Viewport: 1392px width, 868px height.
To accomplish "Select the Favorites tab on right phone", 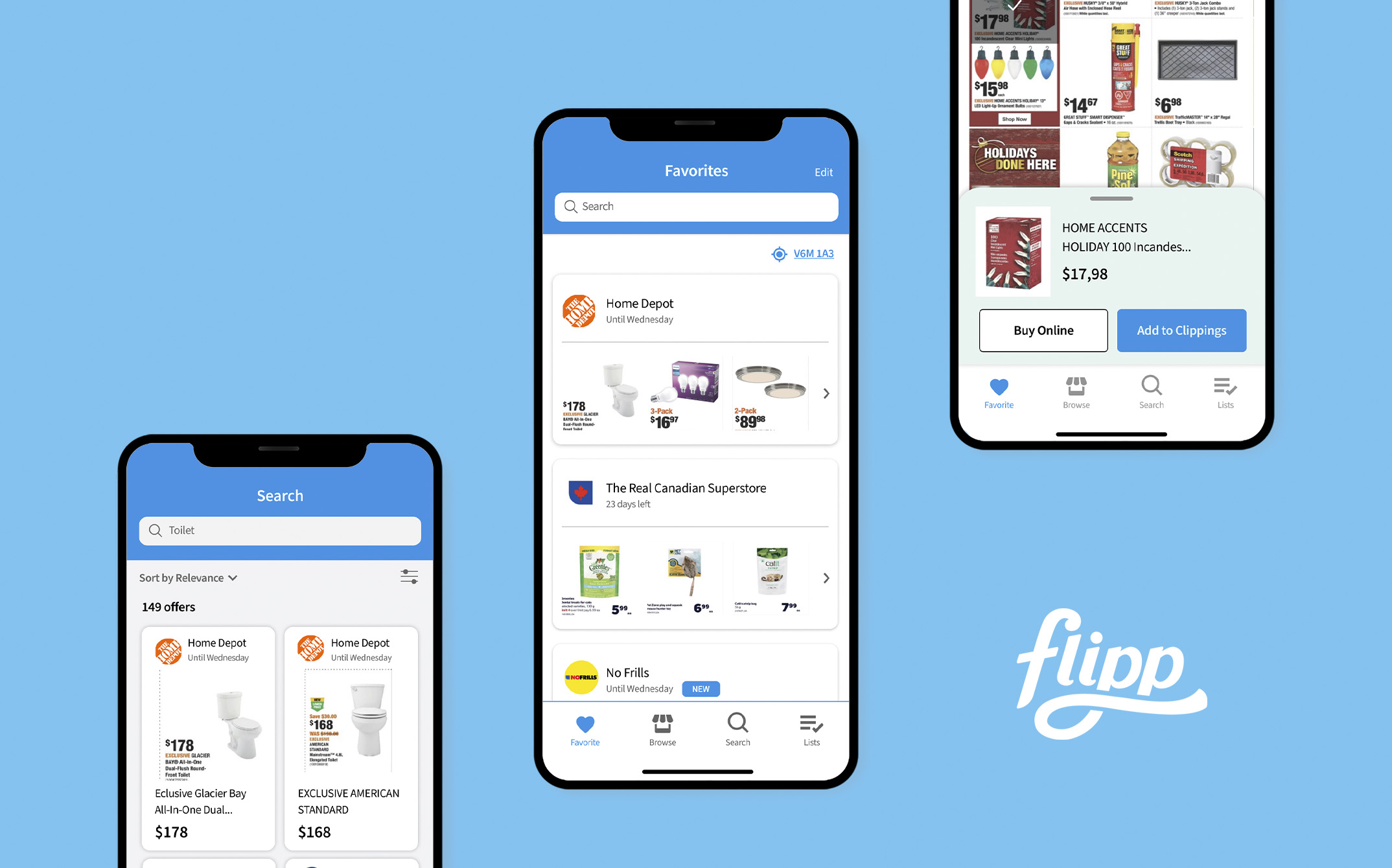I will [x=998, y=392].
